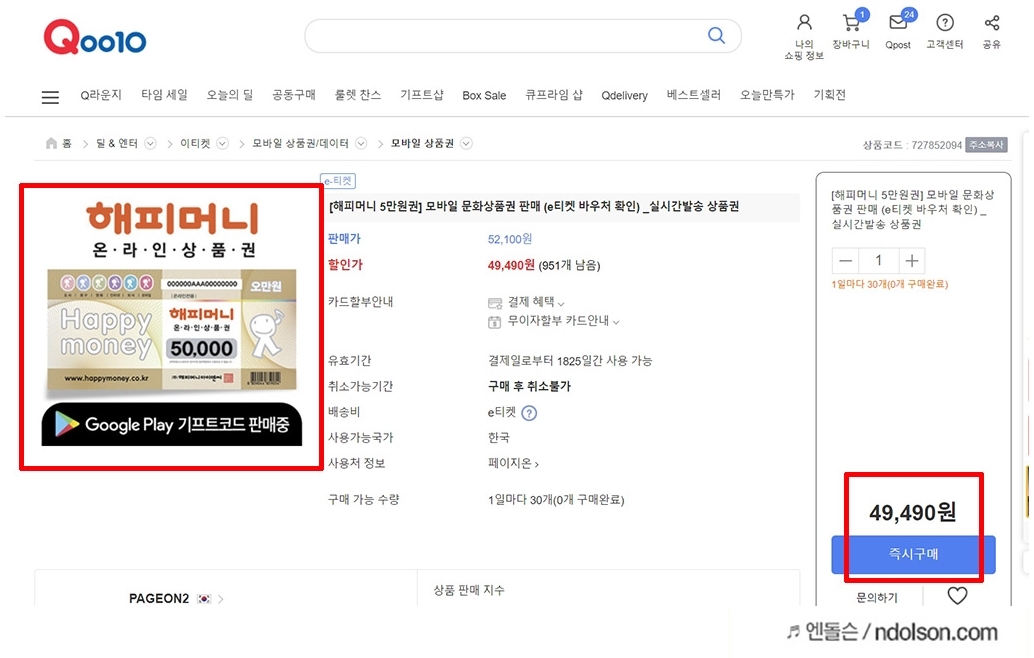Go to home via breadcrumb house icon

coord(51,143)
